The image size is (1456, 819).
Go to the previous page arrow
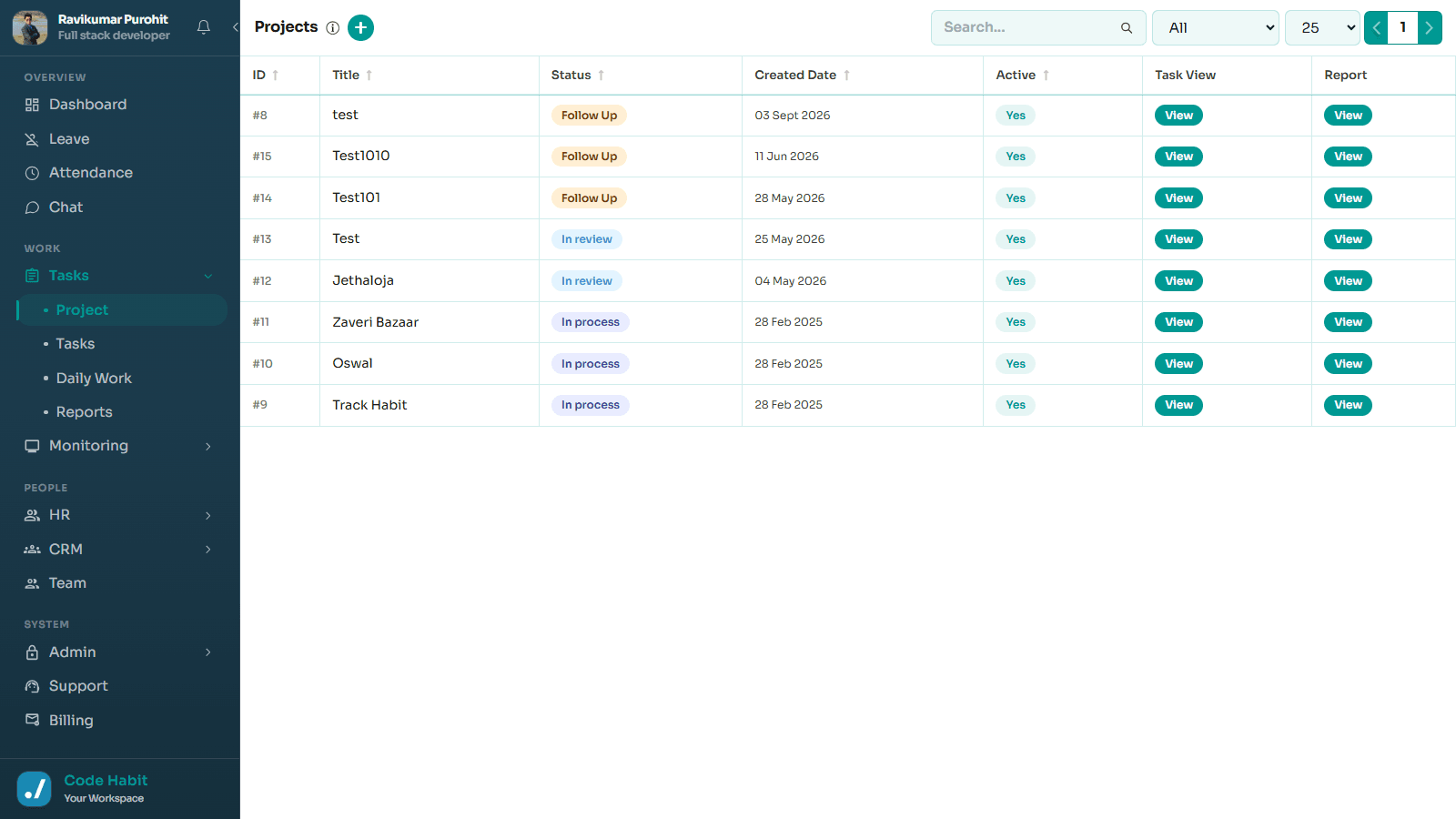click(x=1376, y=27)
